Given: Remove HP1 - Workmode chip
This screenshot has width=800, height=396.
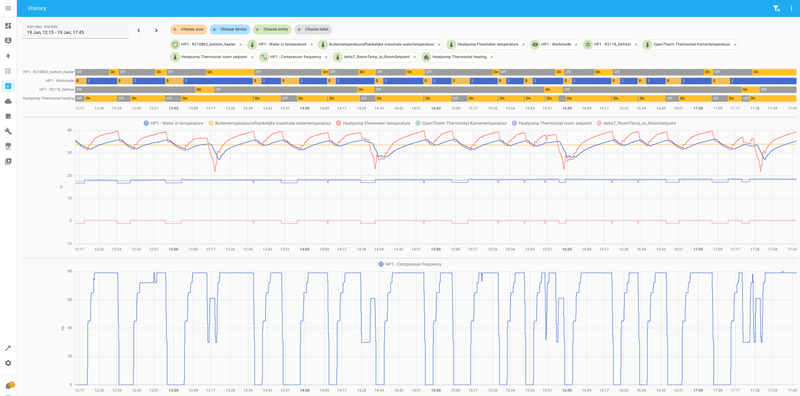Looking at the screenshot, I should point(576,44).
